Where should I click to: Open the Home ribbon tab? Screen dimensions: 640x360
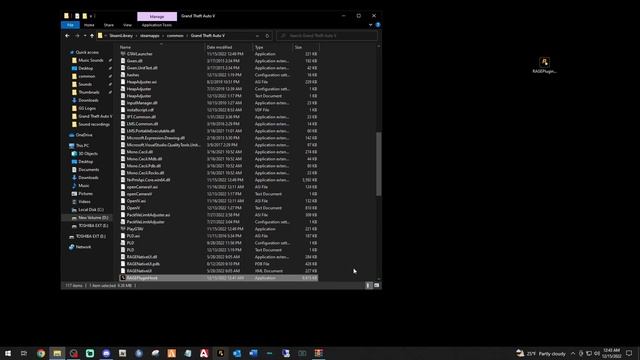click(x=89, y=25)
